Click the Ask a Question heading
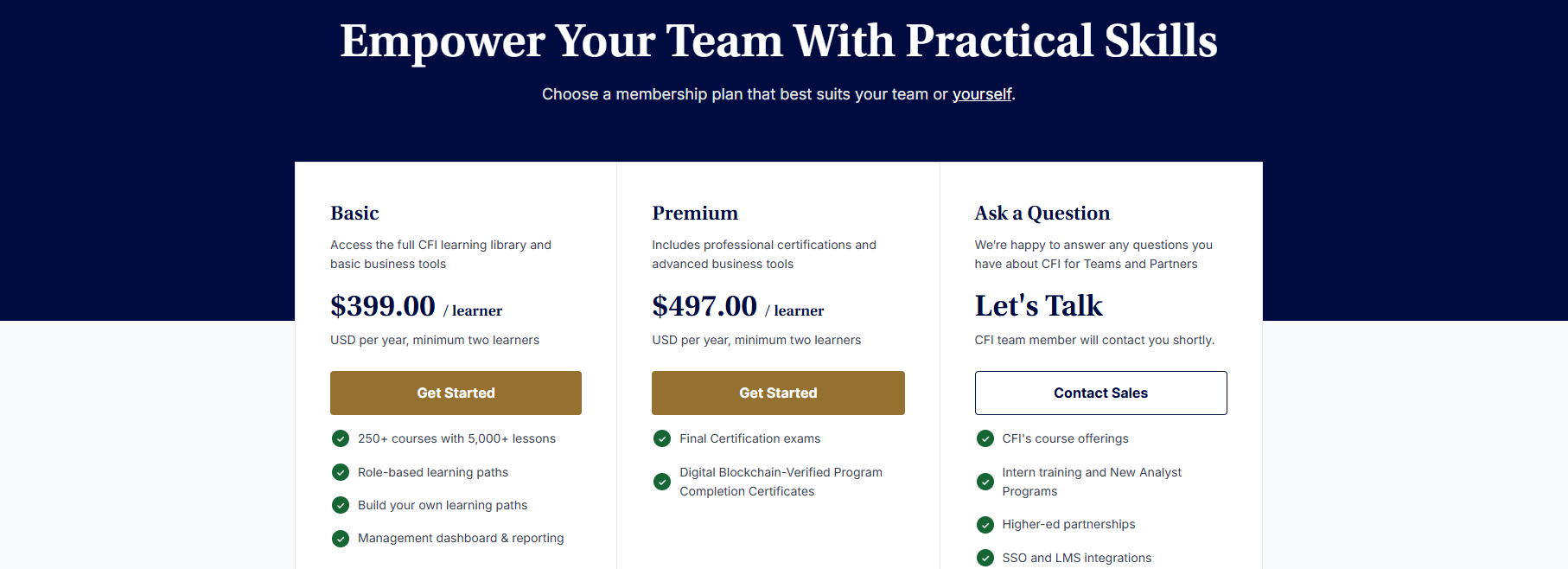The image size is (1568, 569). point(1042,213)
